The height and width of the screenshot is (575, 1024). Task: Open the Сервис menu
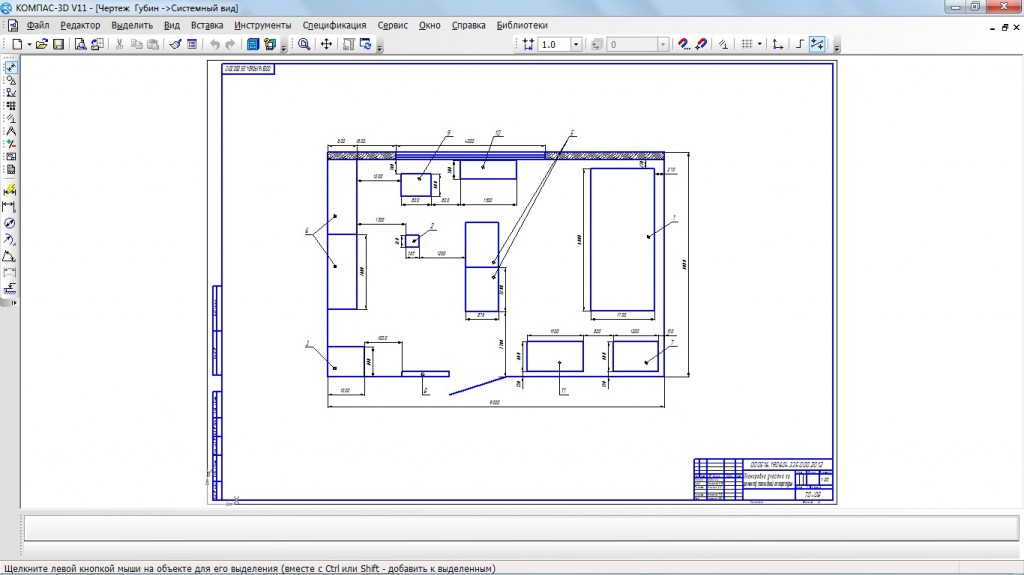[x=392, y=25]
